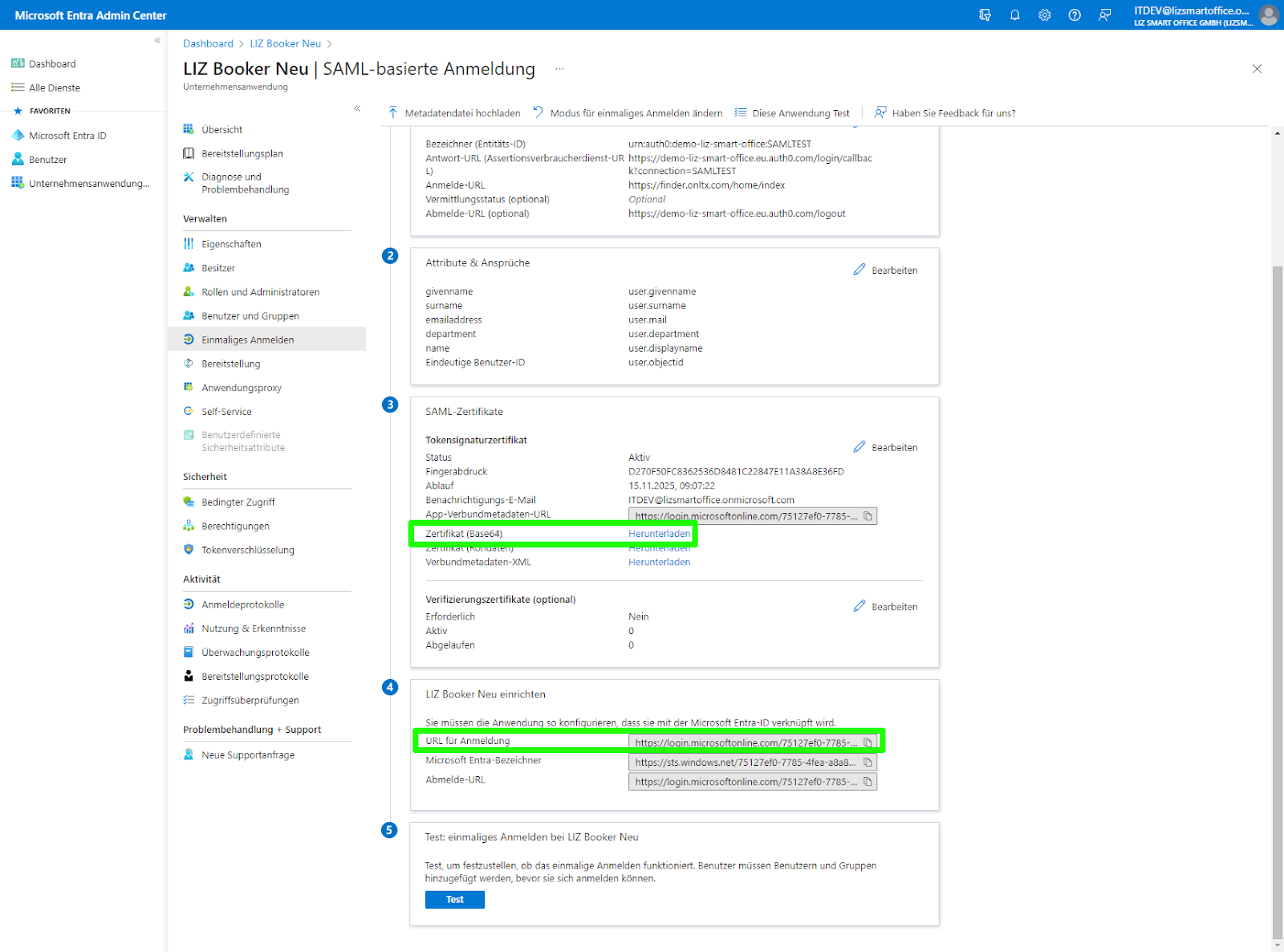Close the SAML blade with the X
Image resolution: width=1284 pixels, height=952 pixels.
[1257, 69]
